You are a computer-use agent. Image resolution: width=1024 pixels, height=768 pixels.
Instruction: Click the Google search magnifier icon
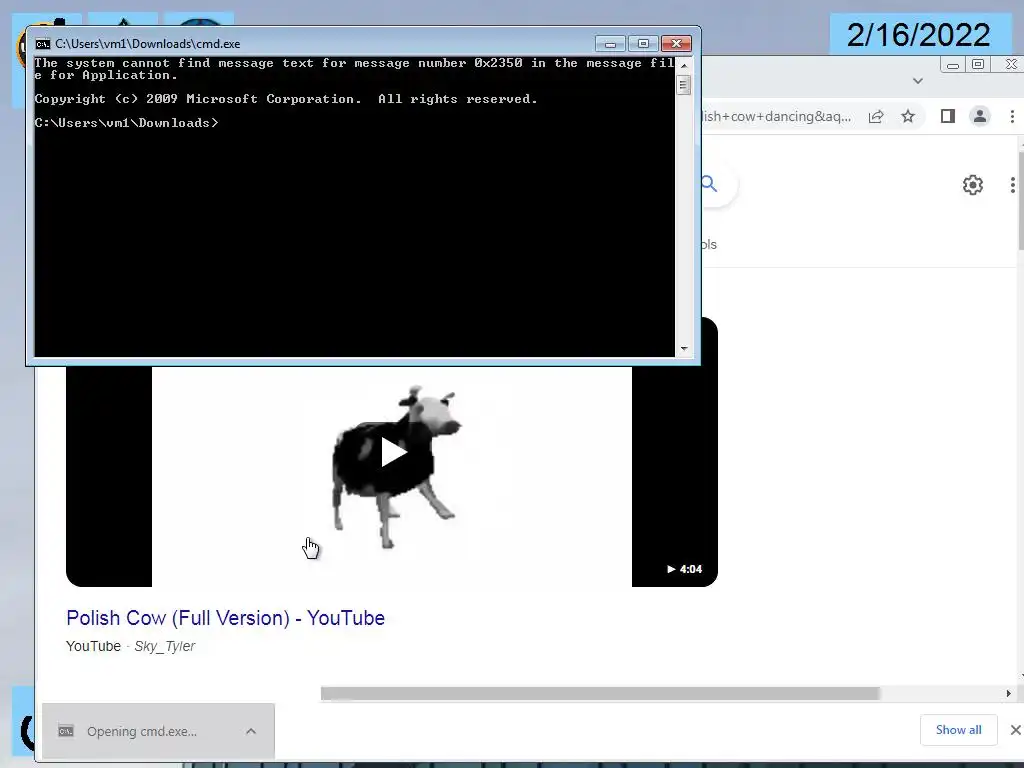tap(709, 184)
